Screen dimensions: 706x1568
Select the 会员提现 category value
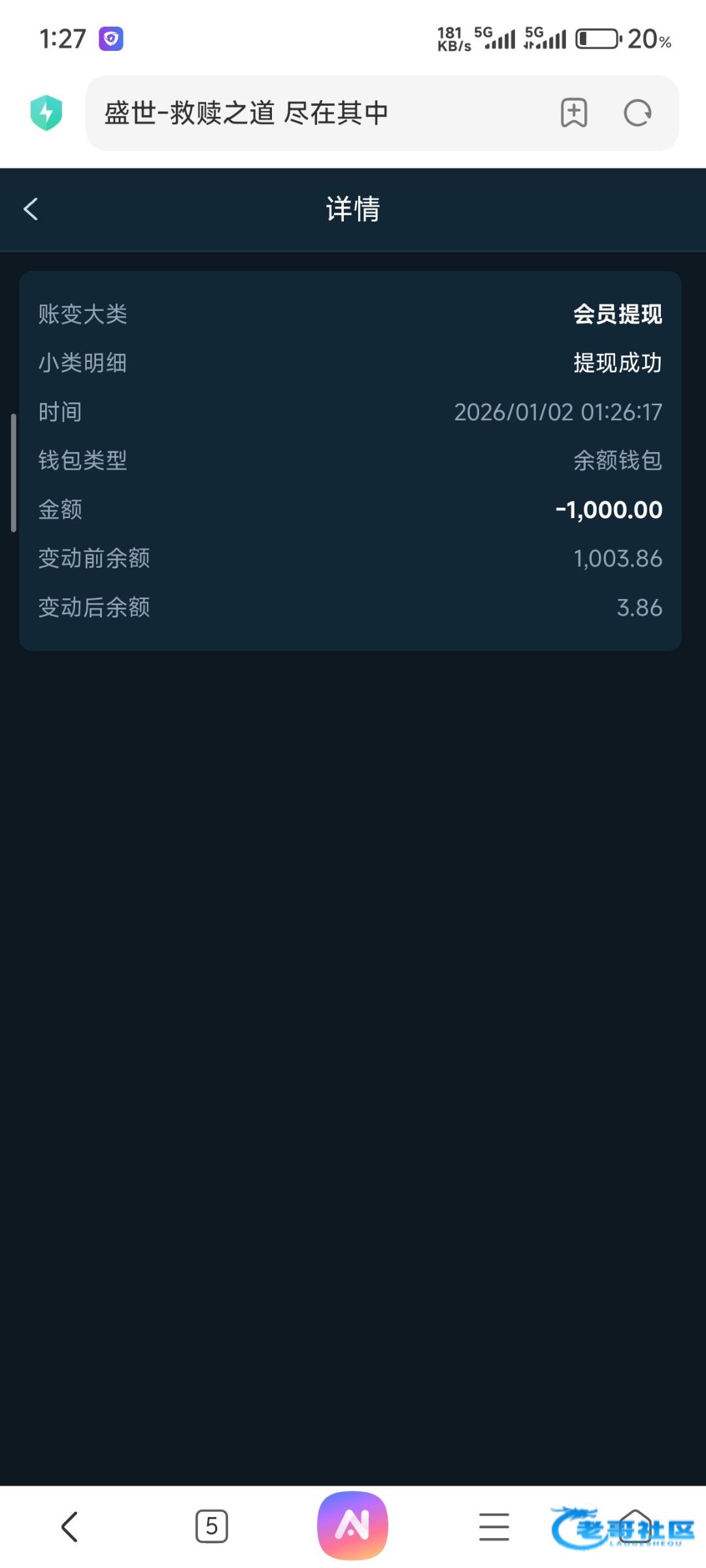coord(618,314)
